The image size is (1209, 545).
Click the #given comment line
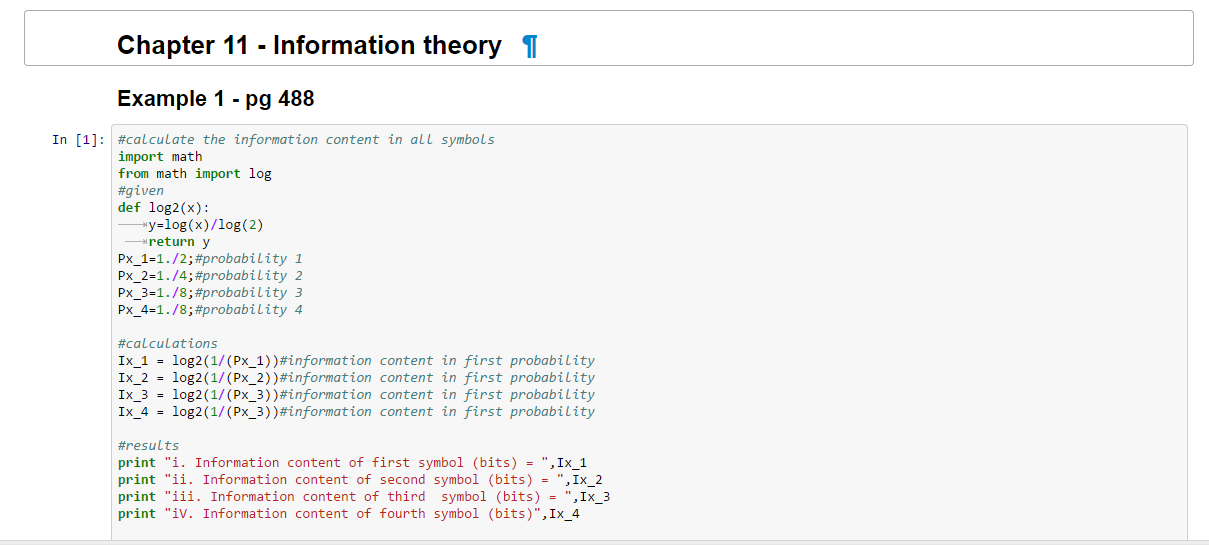pos(140,191)
